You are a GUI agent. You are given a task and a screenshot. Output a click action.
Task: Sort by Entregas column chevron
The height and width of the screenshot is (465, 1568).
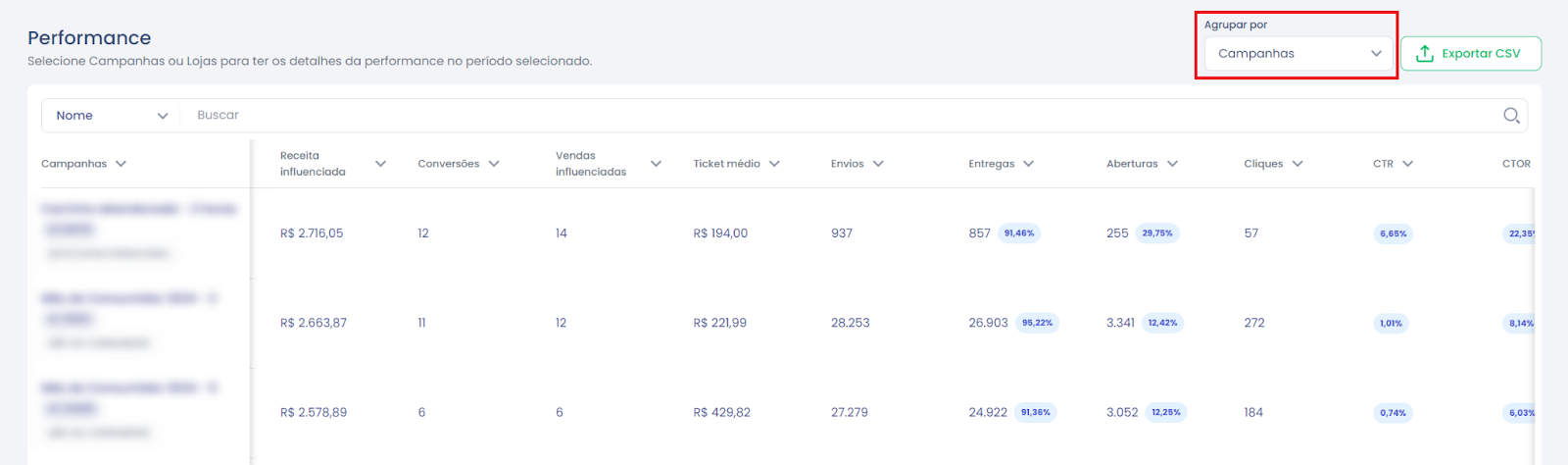[x=1028, y=164]
